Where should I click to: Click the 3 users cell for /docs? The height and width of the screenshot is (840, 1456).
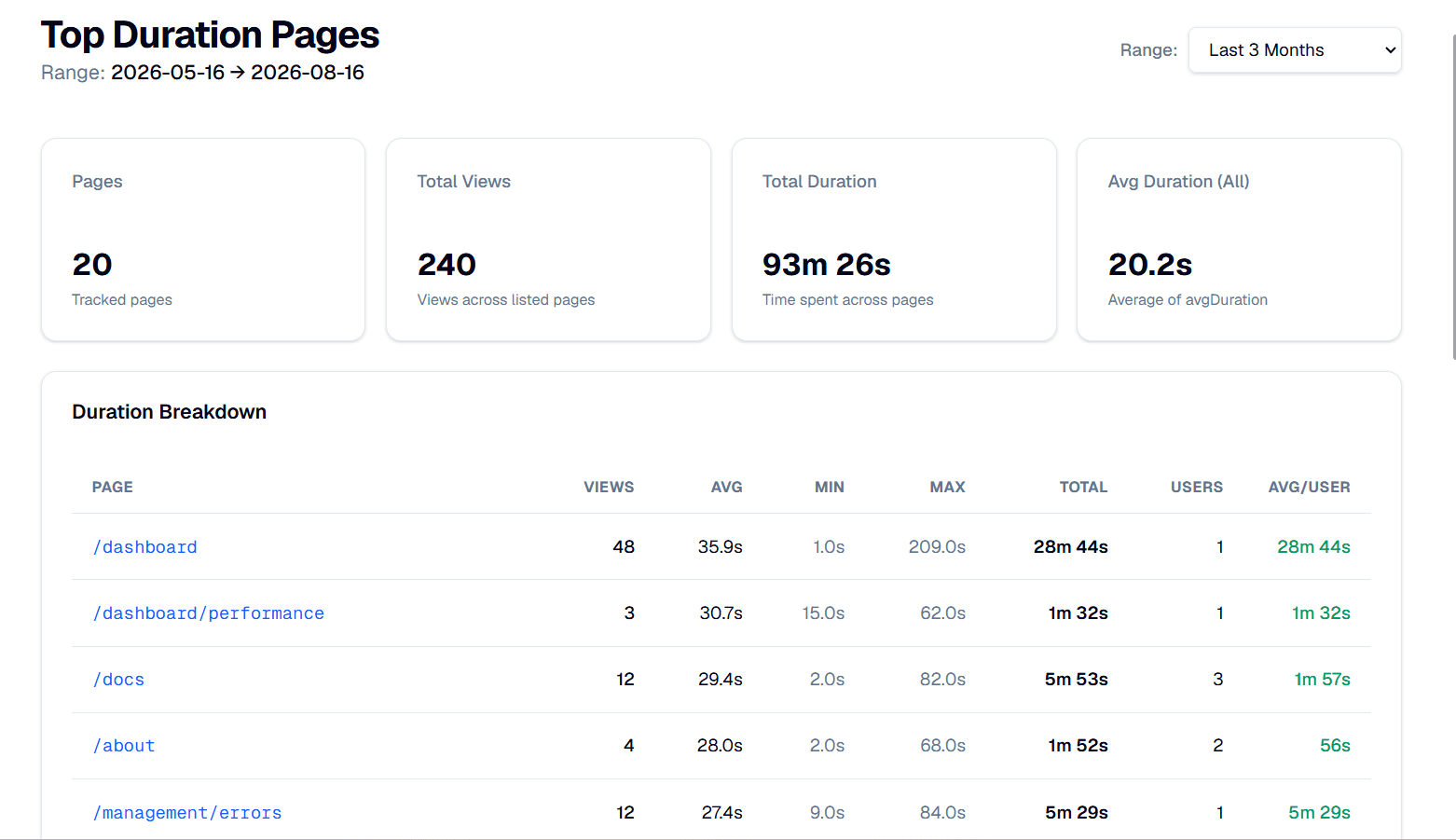click(1218, 680)
